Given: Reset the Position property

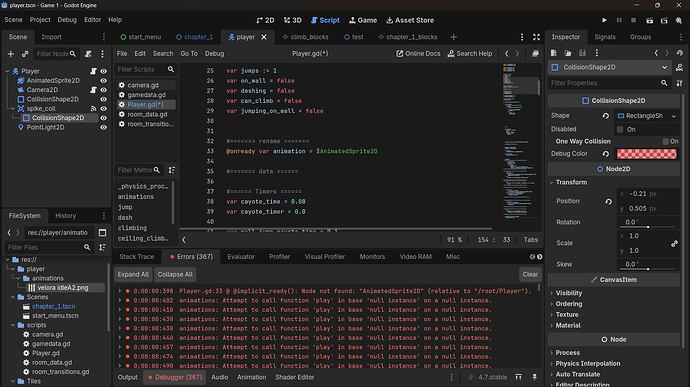Looking at the screenshot, I should [x=609, y=201].
